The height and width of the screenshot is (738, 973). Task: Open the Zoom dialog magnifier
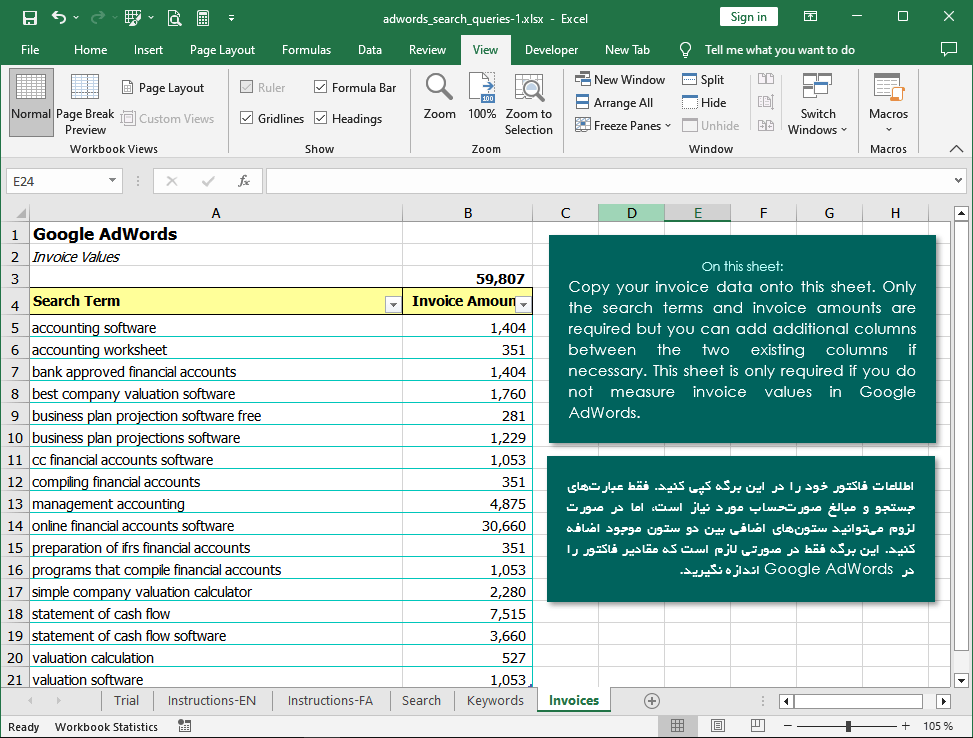[x=439, y=96]
